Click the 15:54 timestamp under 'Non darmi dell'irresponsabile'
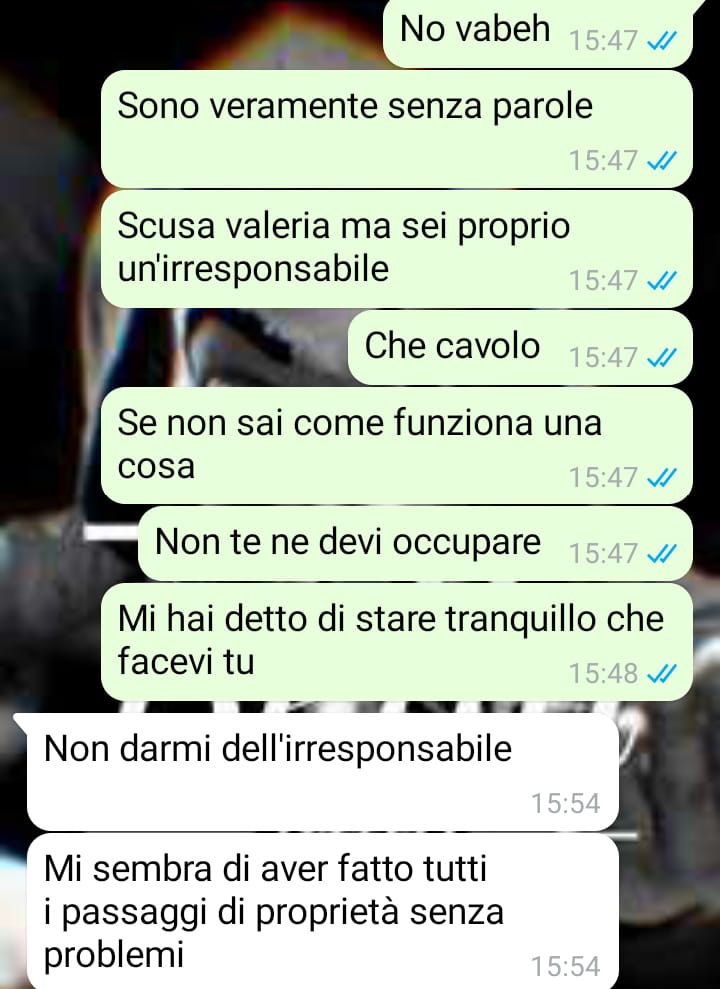This screenshot has height=989, width=720. click(x=566, y=804)
